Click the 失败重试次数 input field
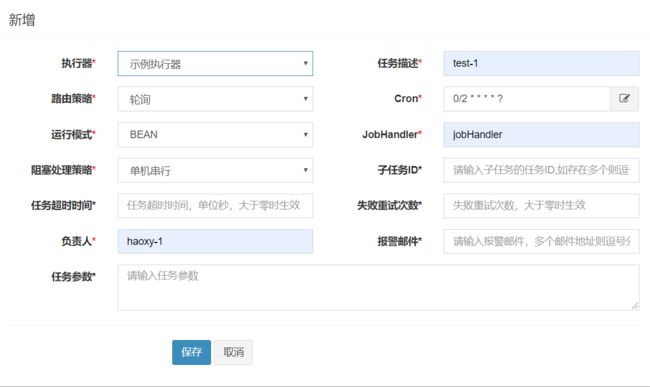The height and width of the screenshot is (387, 650). pyautogui.click(x=541, y=206)
